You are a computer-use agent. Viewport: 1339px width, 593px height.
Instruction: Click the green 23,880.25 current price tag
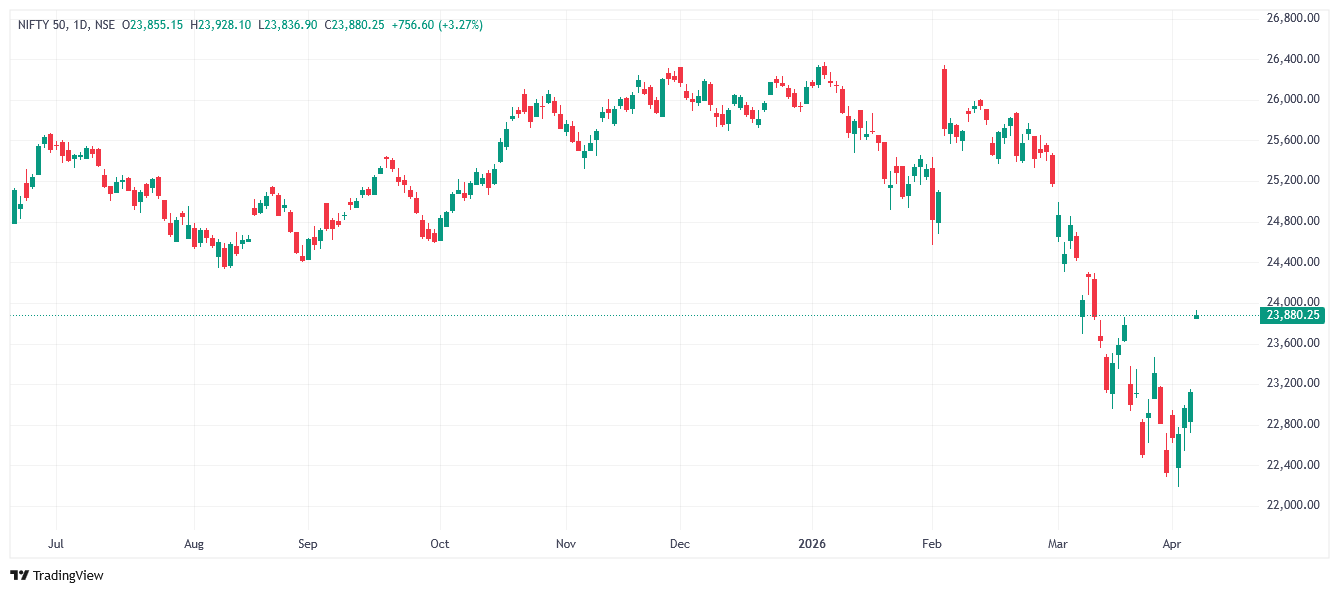(x=1293, y=315)
